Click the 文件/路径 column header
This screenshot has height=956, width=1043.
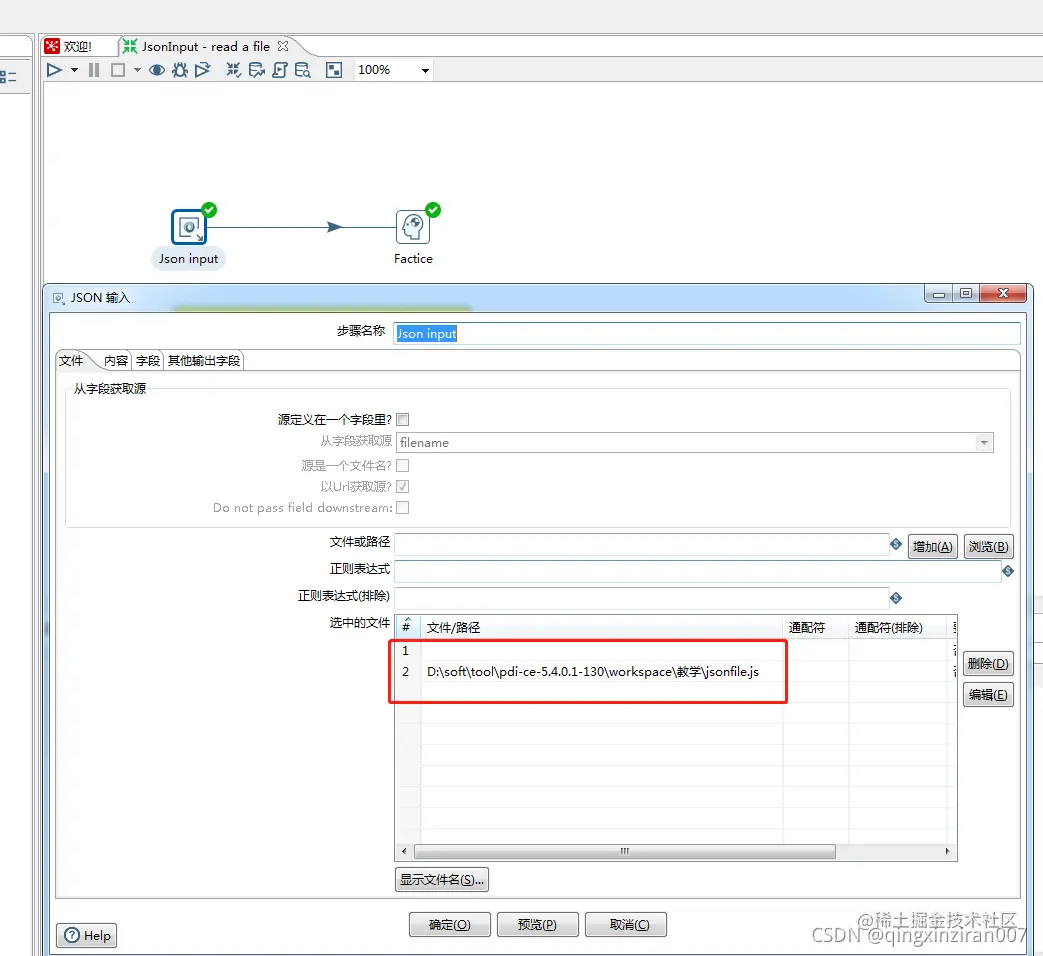(x=602, y=627)
